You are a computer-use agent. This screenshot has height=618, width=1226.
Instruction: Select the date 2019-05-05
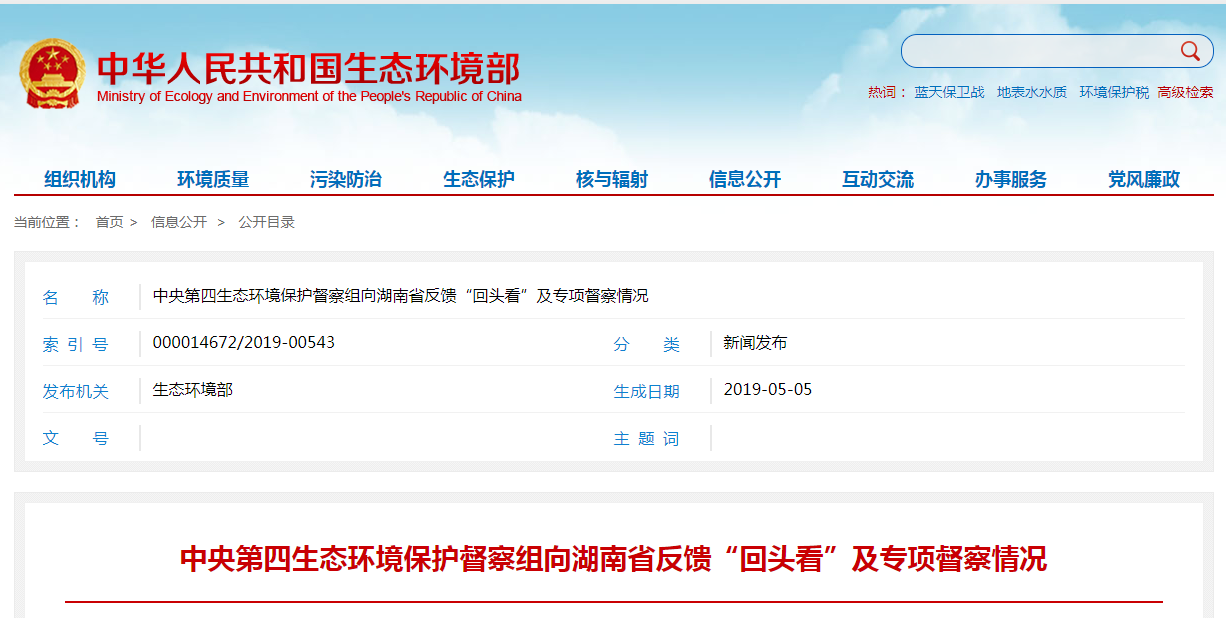(x=768, y=389)
